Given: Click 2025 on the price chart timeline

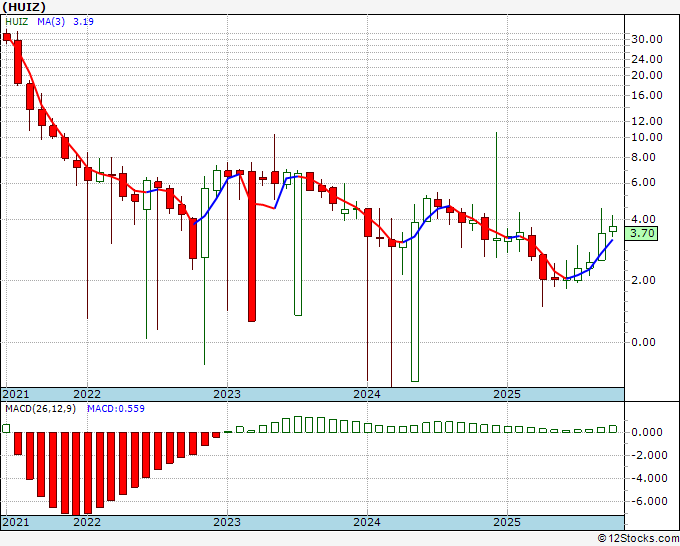Looking at the screenshot, I should 507,394.
